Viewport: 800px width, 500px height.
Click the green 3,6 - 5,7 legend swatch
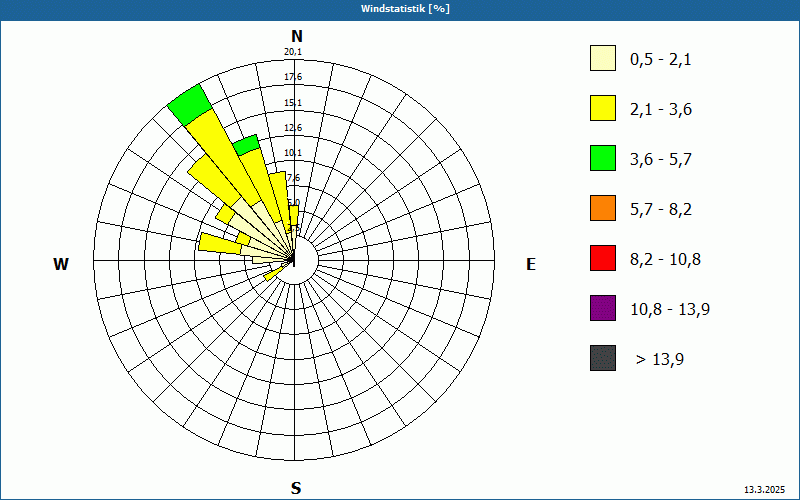coord(603,158)
